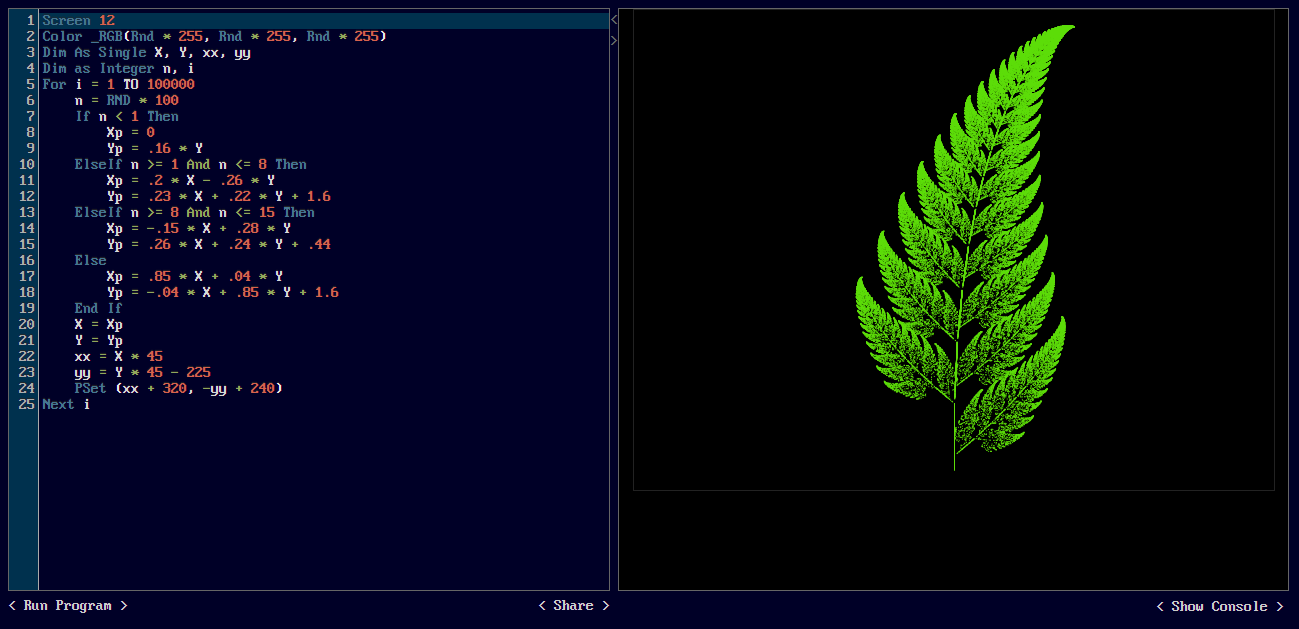
Task: Click line number 16 in gutter
Action: 27,260
